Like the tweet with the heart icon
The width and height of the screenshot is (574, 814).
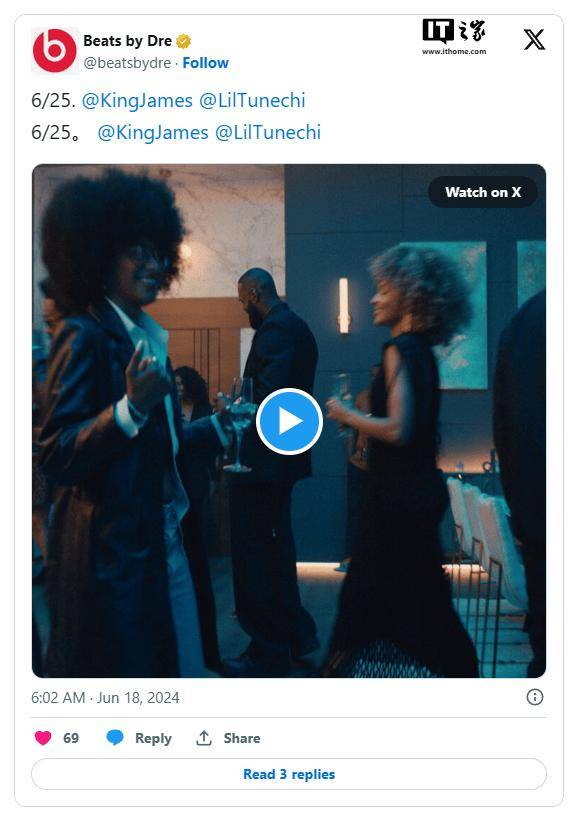click(x=43, y=738)
